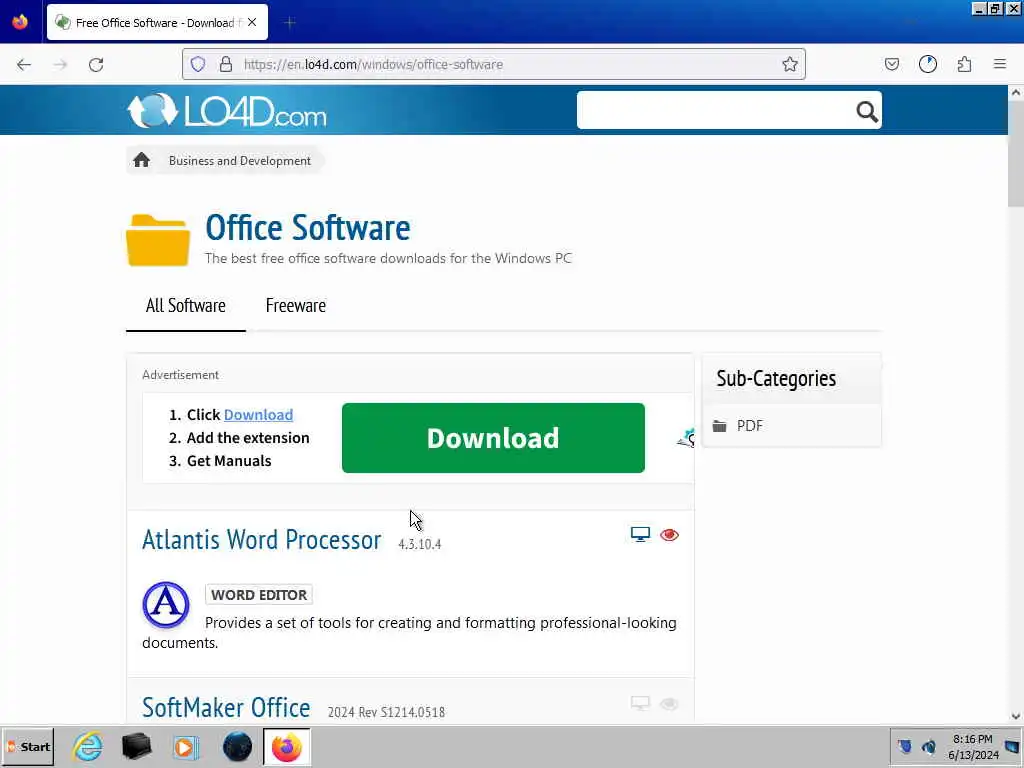This screenshot has height=768, width=1024.
Task: Open a new tab with plus button
Action: [289, 23]
